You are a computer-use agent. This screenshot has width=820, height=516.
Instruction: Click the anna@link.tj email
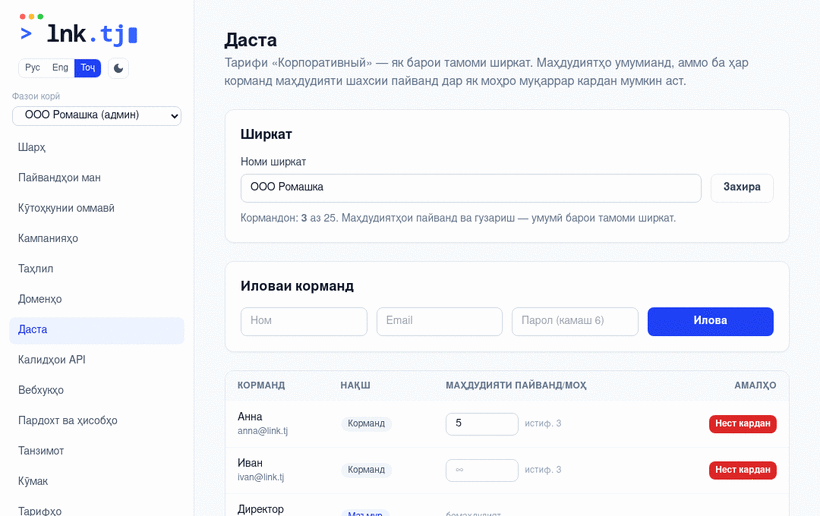click(x=263, y=431)
